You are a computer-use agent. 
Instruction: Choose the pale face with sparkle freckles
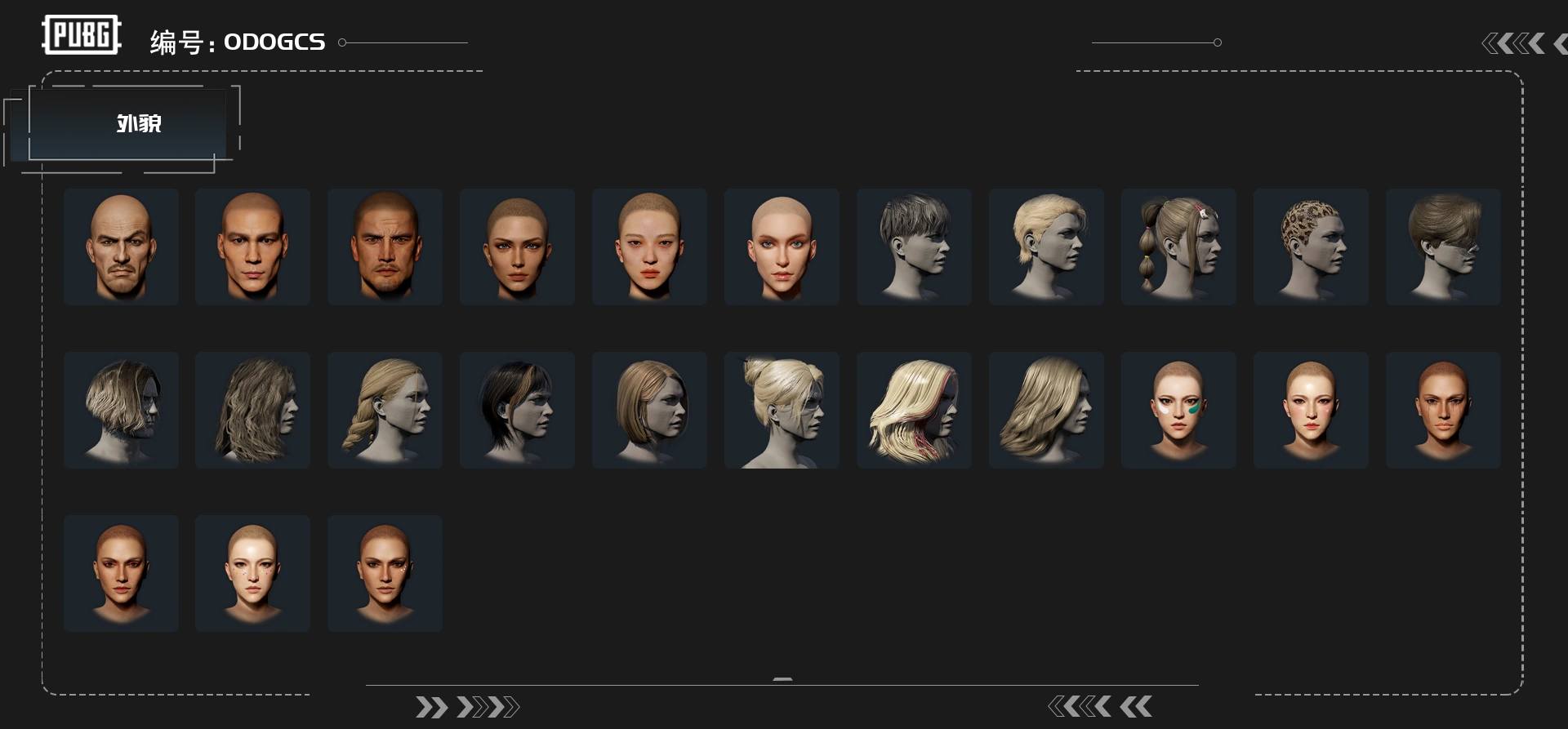[x=252, y=573]
